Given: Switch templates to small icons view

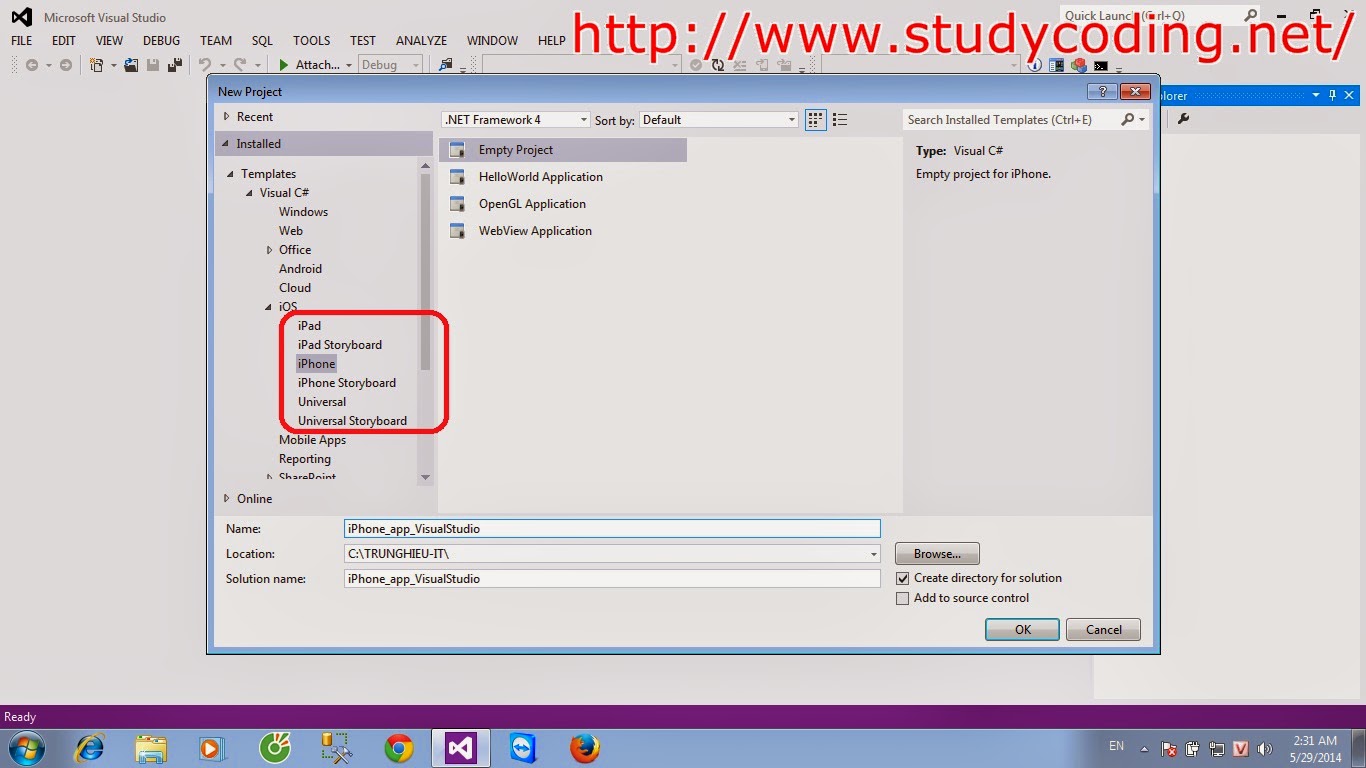Looking at the screenshot, I should (816, 119).
